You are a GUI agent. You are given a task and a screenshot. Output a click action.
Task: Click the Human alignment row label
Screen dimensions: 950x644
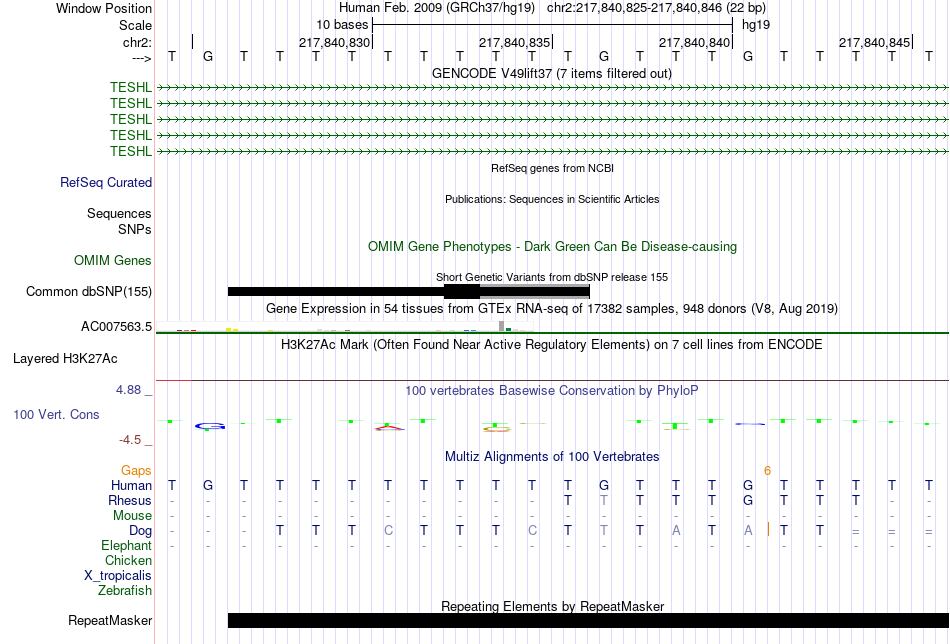click(x=131, y=485)
